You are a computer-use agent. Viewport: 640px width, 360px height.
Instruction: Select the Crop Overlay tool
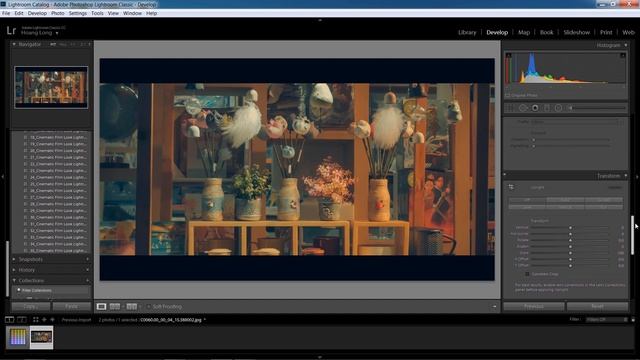pyautogui.click(x=509, y=108)
